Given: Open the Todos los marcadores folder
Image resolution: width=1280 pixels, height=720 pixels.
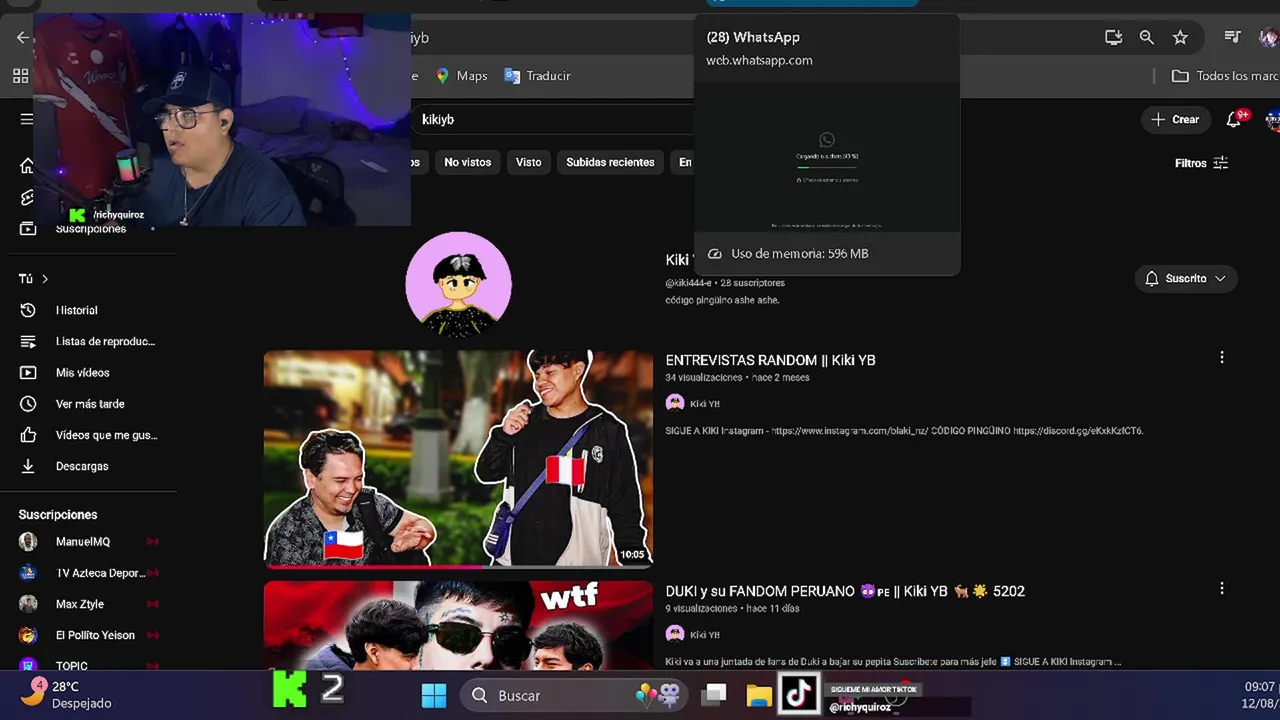Looking at the screenshot, I should (1225, 76).
